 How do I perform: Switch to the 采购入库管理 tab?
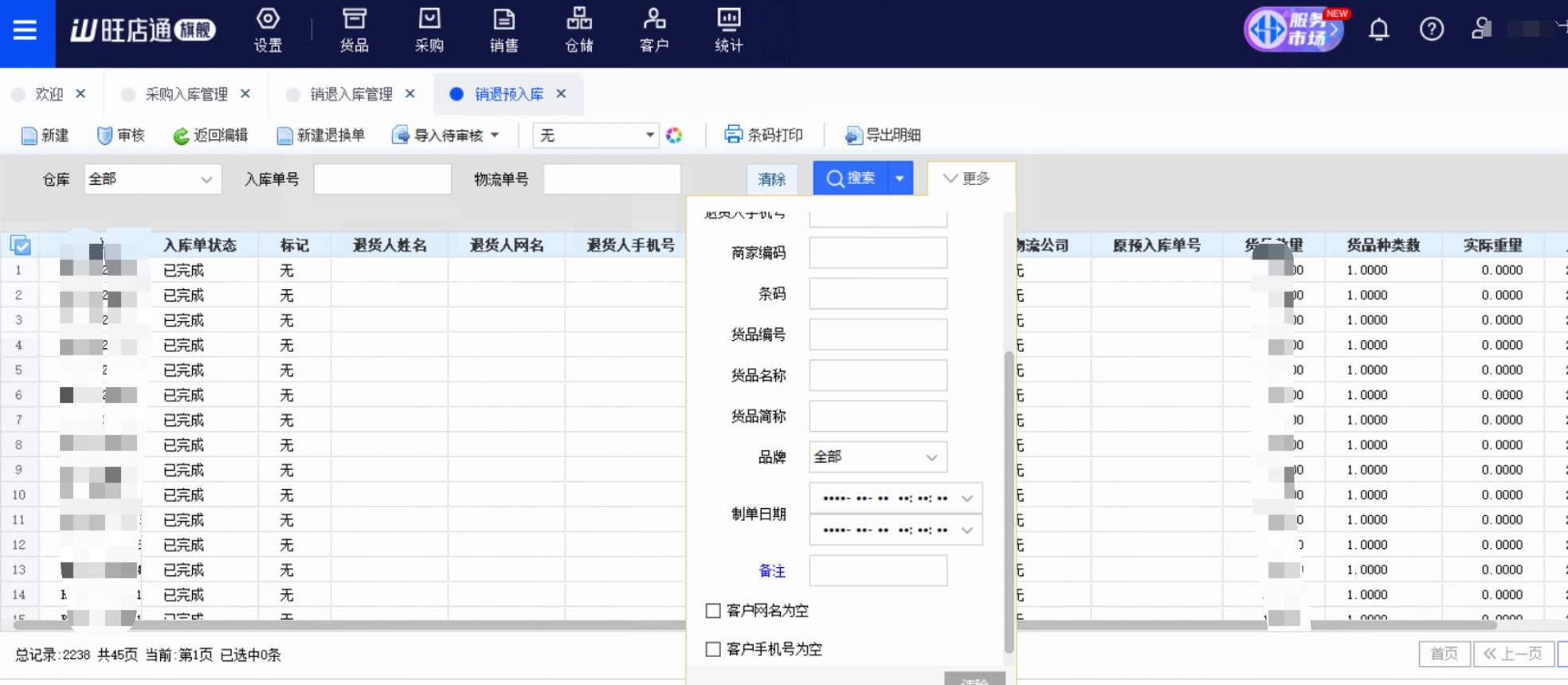[186, 94]
